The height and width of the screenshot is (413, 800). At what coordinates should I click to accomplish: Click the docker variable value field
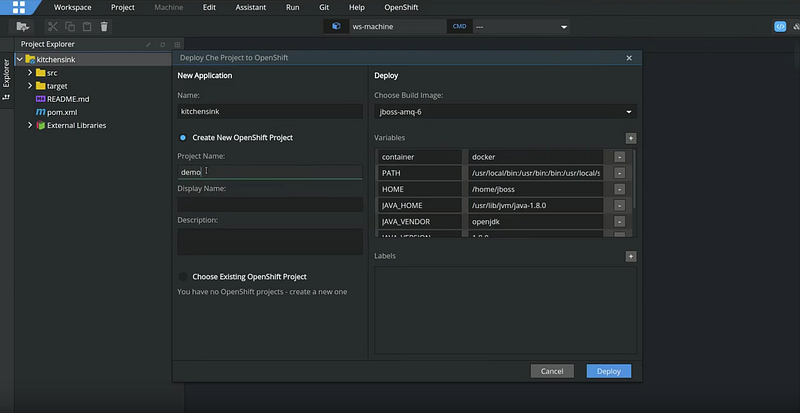(x=536, y=157)
